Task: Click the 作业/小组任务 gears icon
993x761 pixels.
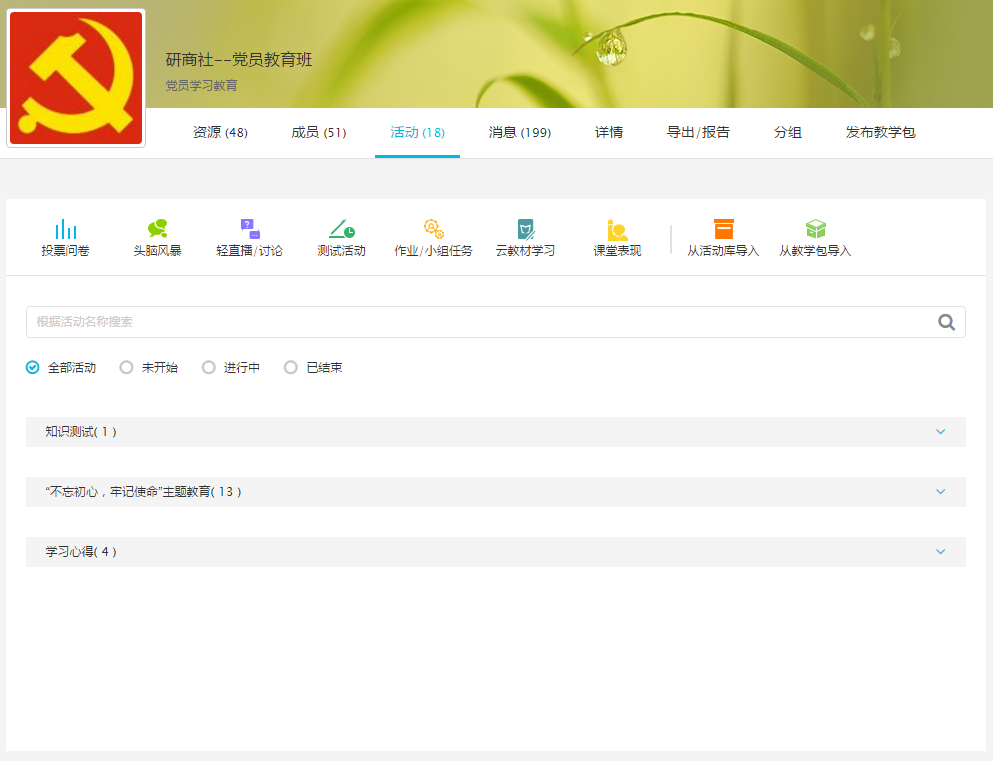Action: pyautogui.click(x=433, y=229)
